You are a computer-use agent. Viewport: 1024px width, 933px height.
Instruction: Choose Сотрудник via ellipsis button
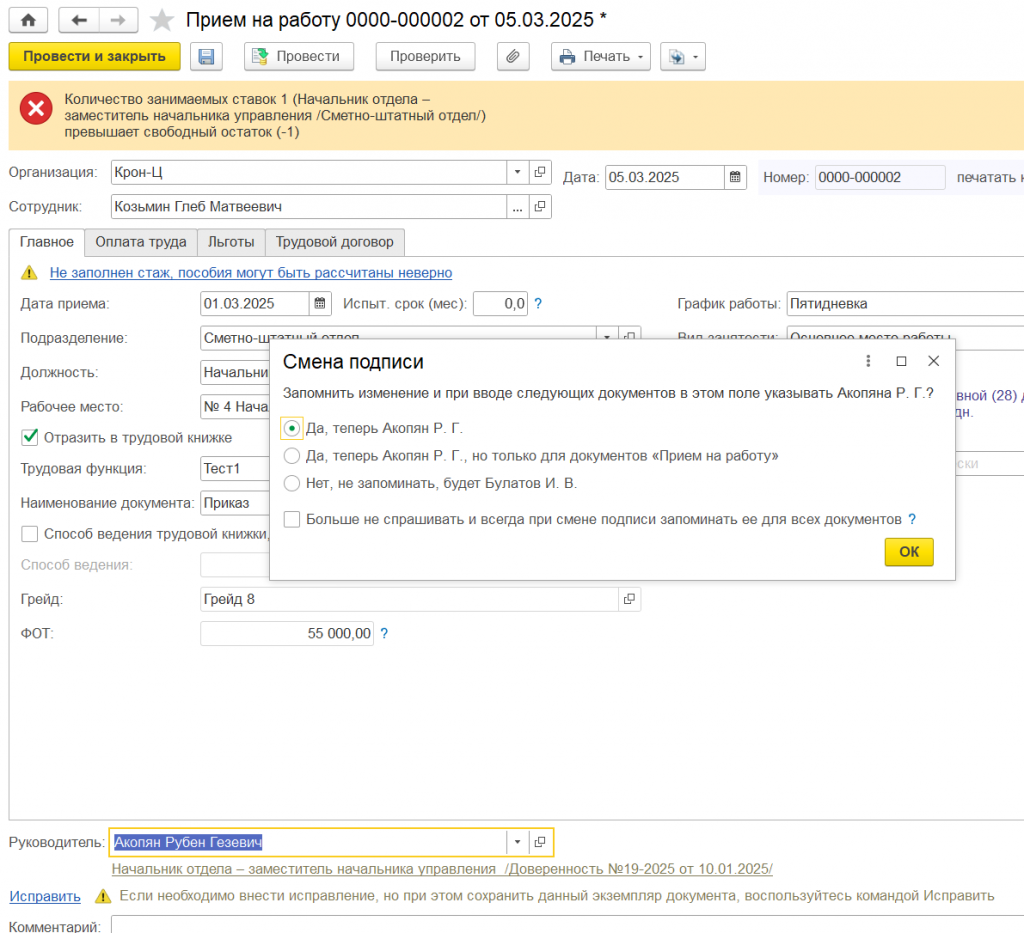[517, 206]
